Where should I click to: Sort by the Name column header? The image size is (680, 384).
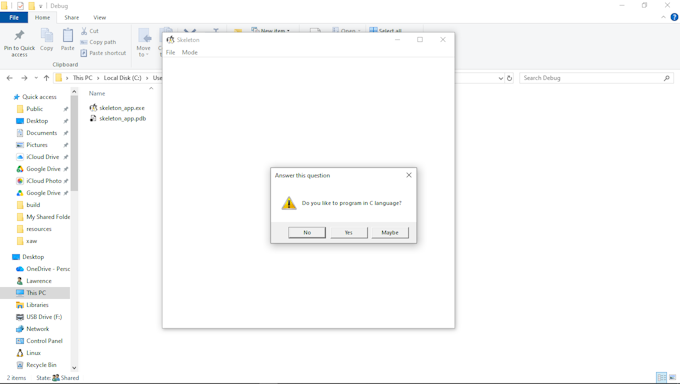pyautogui.click(x=97, y=93)
